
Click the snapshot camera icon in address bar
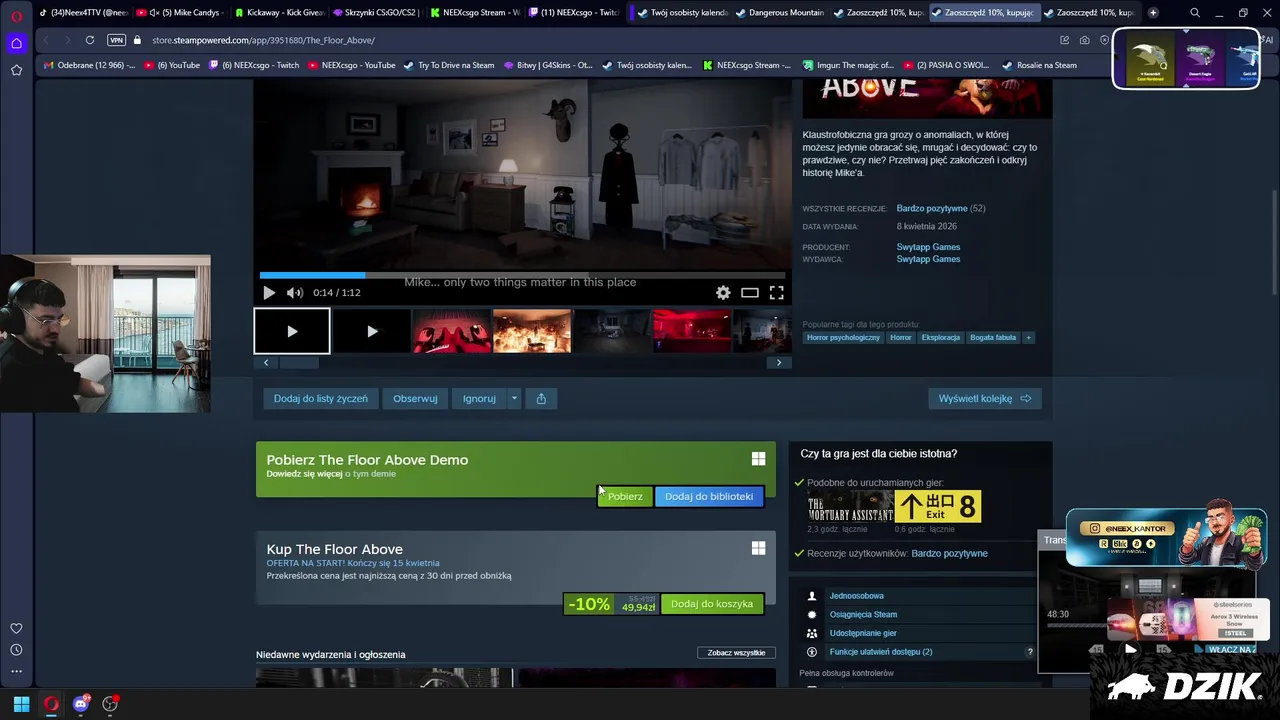pos(1085,40)
